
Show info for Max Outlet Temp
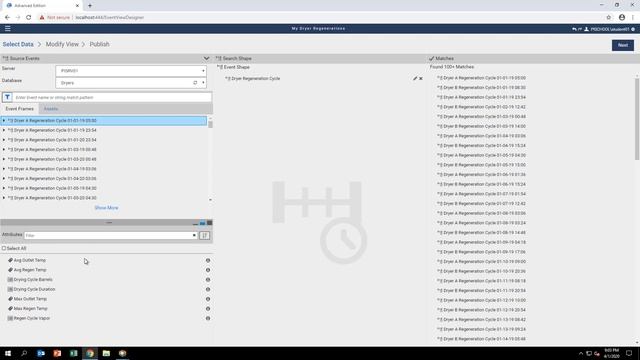click(208, 299)
